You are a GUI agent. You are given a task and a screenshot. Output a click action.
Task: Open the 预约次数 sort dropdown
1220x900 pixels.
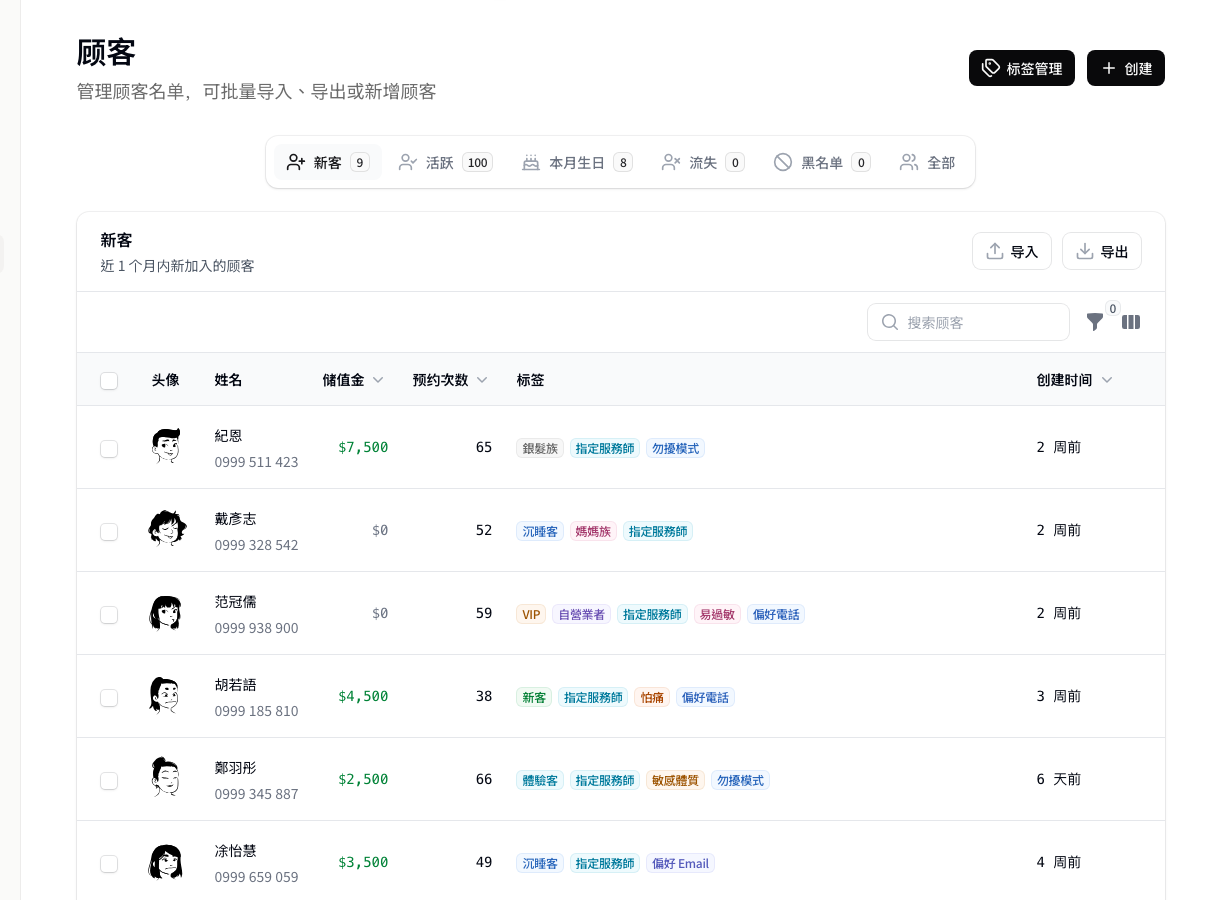(x=481, y=380)
